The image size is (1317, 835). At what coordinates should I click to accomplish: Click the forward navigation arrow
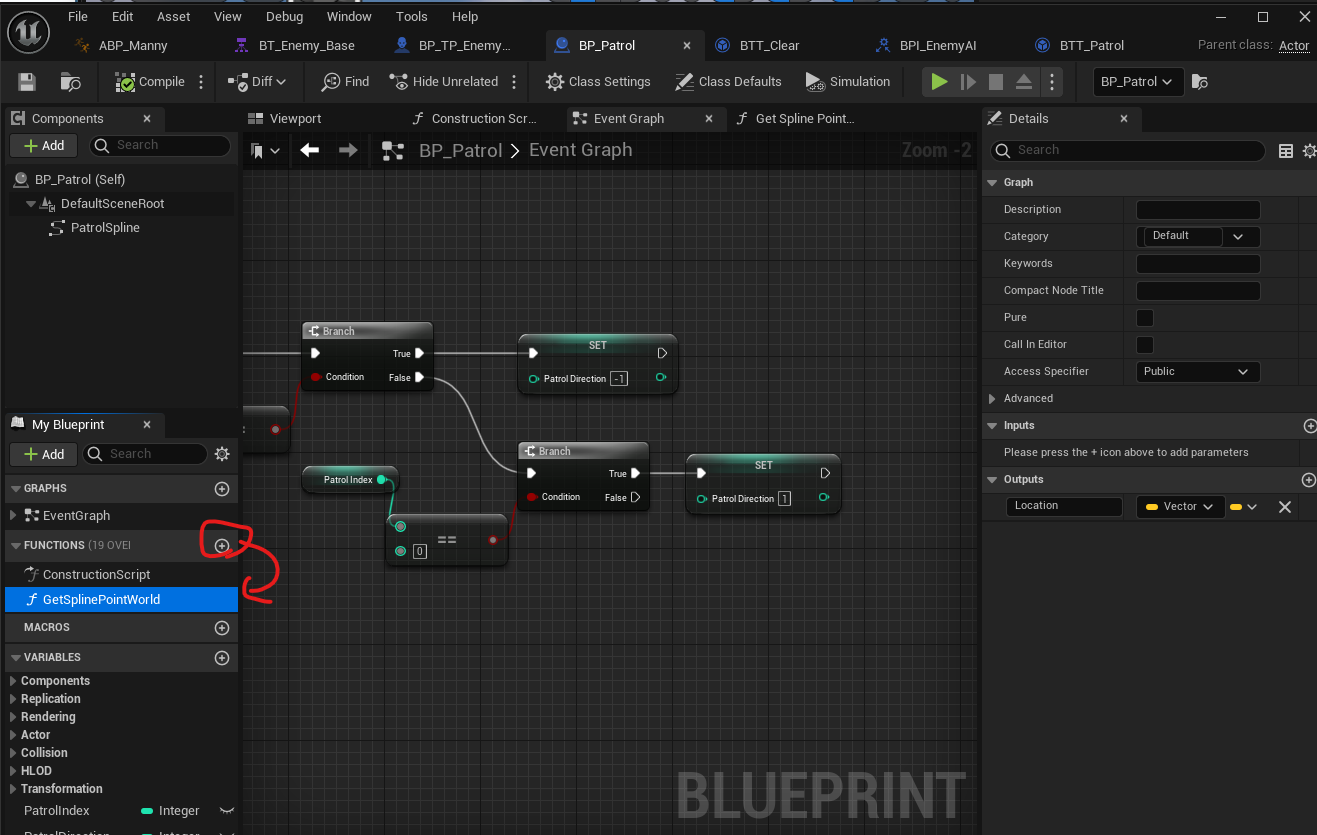pos(348,150)
